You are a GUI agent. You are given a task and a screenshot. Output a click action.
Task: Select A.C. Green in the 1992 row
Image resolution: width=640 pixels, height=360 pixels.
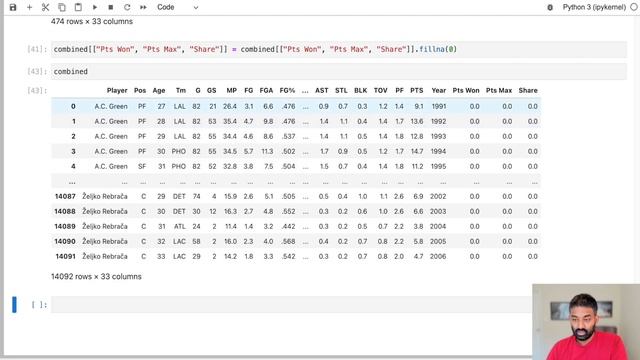tap(111, 122)
